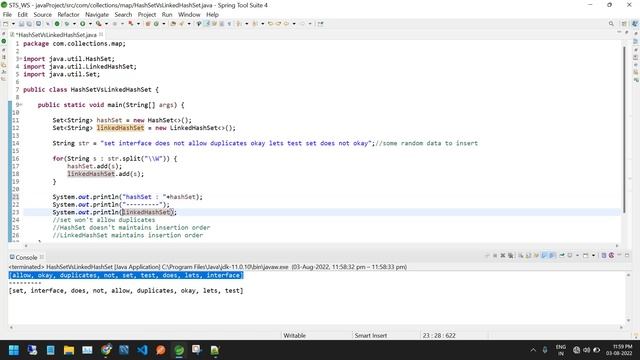
Task: Click the package declaration on line 1
Action: pyautogui.click(x=74, y=44)
